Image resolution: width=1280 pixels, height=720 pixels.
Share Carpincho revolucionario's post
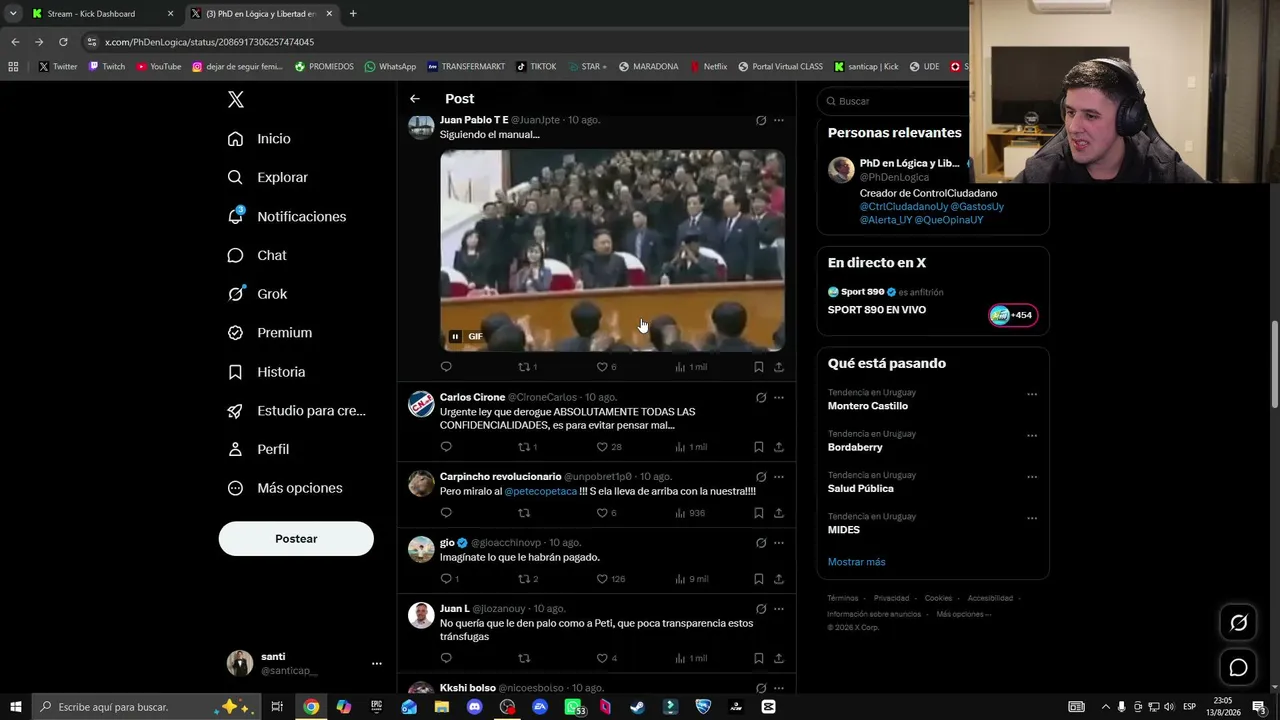coord(779,513)
